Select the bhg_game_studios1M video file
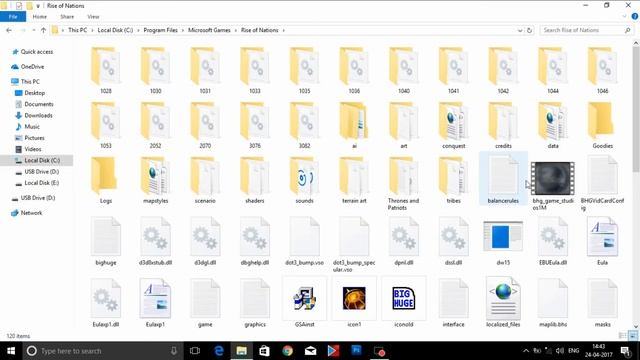 [x=553, y=182]
